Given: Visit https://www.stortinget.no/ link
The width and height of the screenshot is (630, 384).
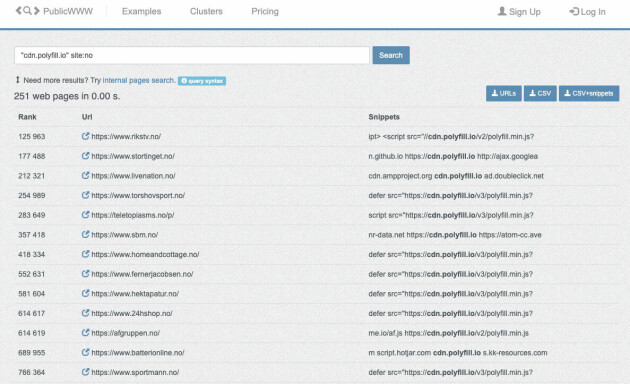Looking at the screenshot, I should pos(133,156).
